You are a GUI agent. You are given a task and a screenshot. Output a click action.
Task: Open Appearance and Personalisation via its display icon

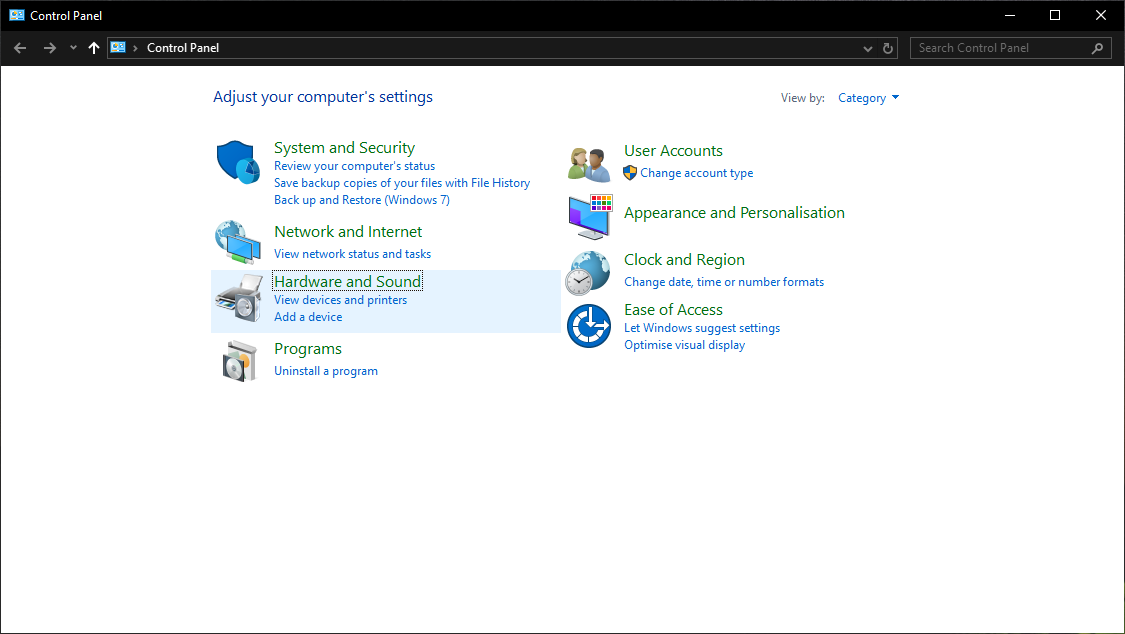click(588, 215)
